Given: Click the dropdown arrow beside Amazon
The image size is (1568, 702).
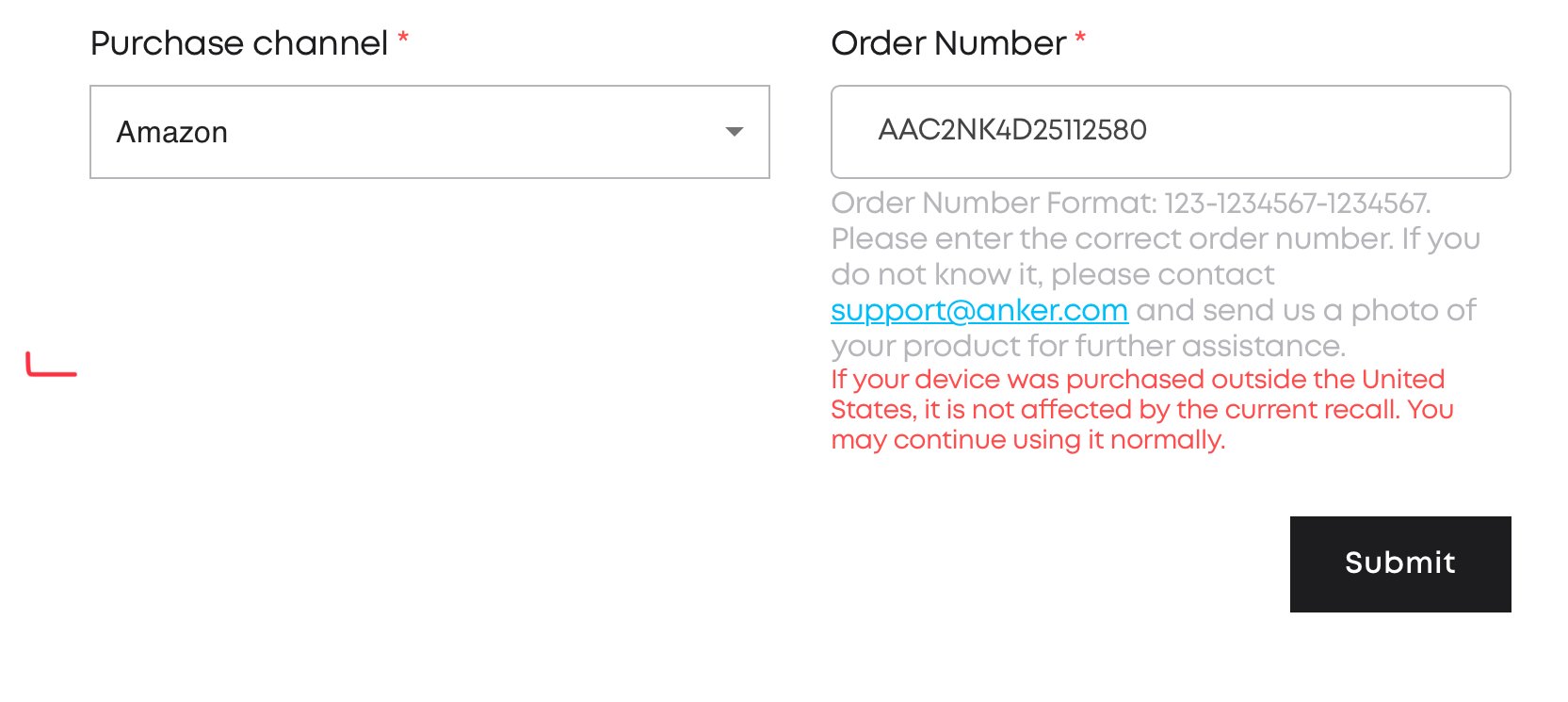Looking at the screenshot, I should [x=735, y=132].
